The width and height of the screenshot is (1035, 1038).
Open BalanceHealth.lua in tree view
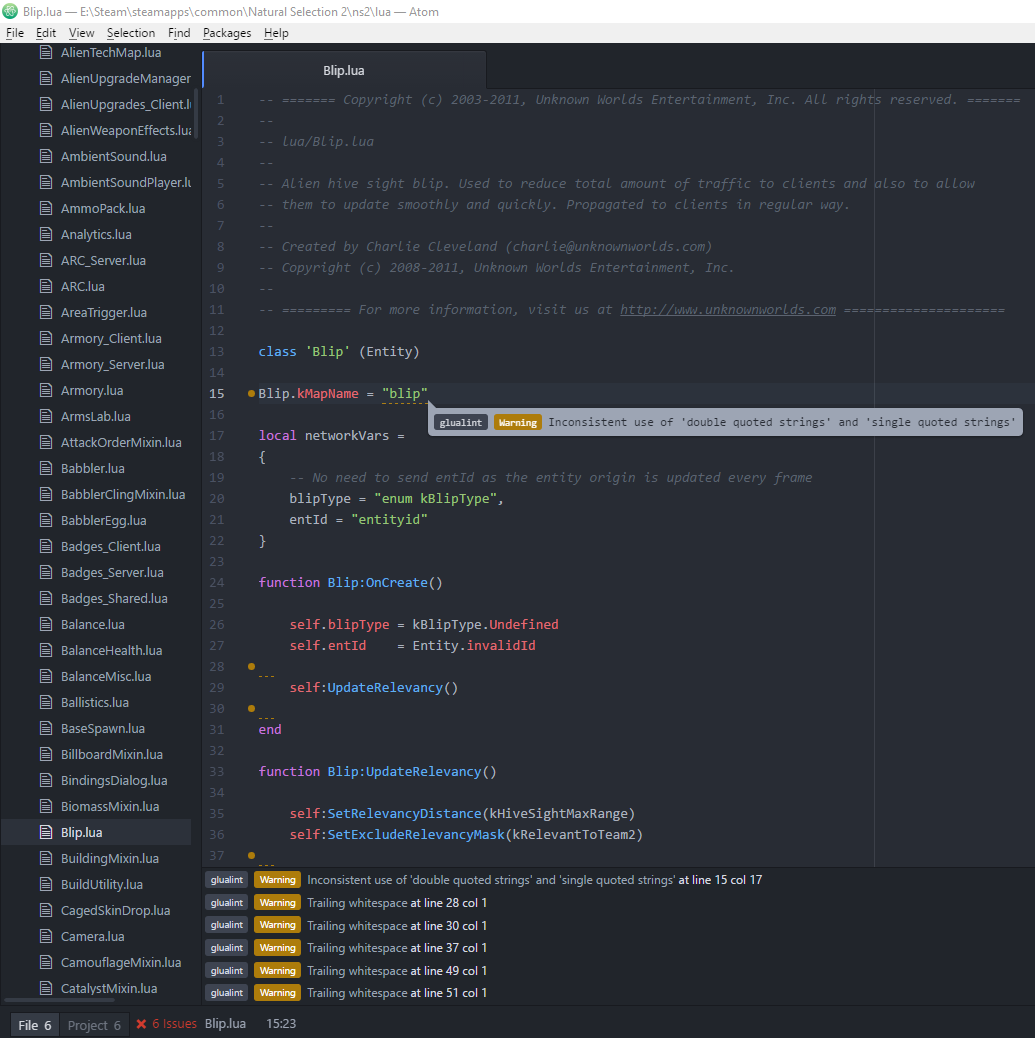(x=111, y=651)
